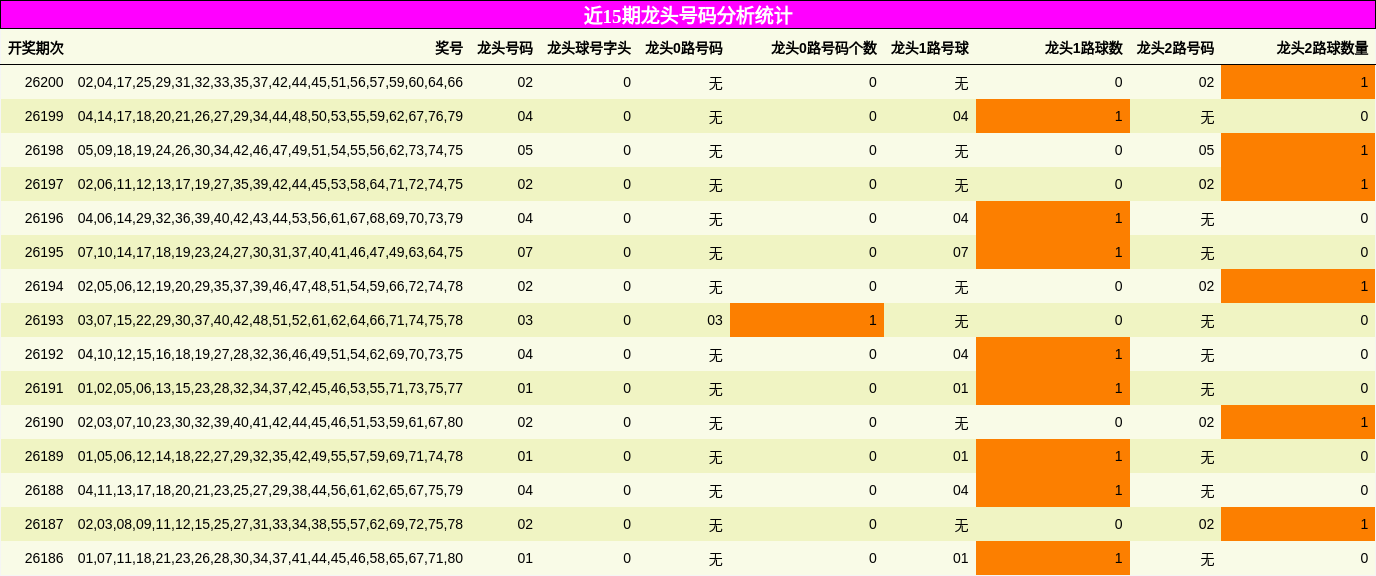1376x576 pixels.
Task: Click the 龙头球号字头 column header
Action: 589,48
